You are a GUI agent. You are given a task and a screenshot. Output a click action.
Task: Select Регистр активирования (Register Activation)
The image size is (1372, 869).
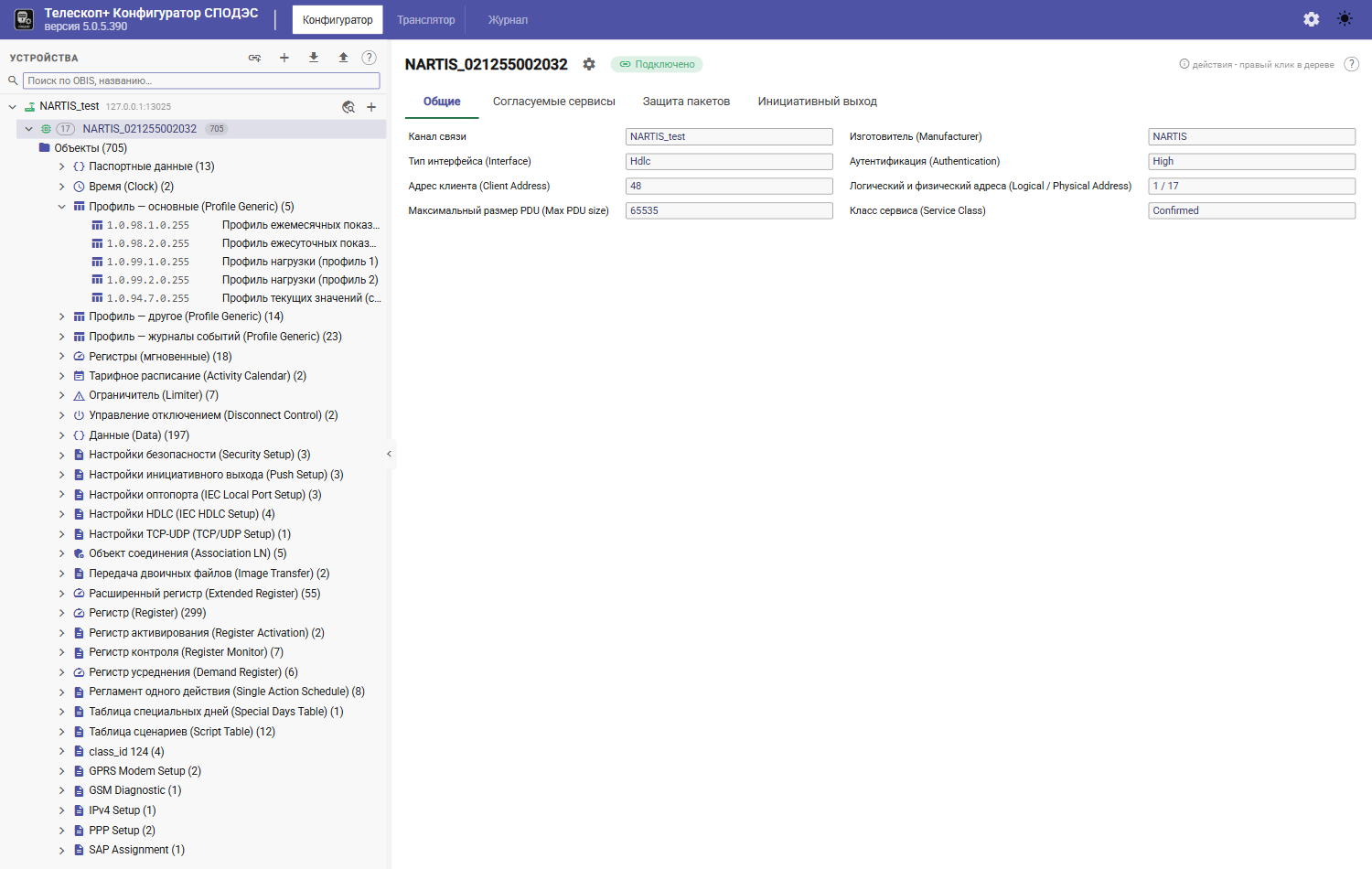click(x=207, y=633)
